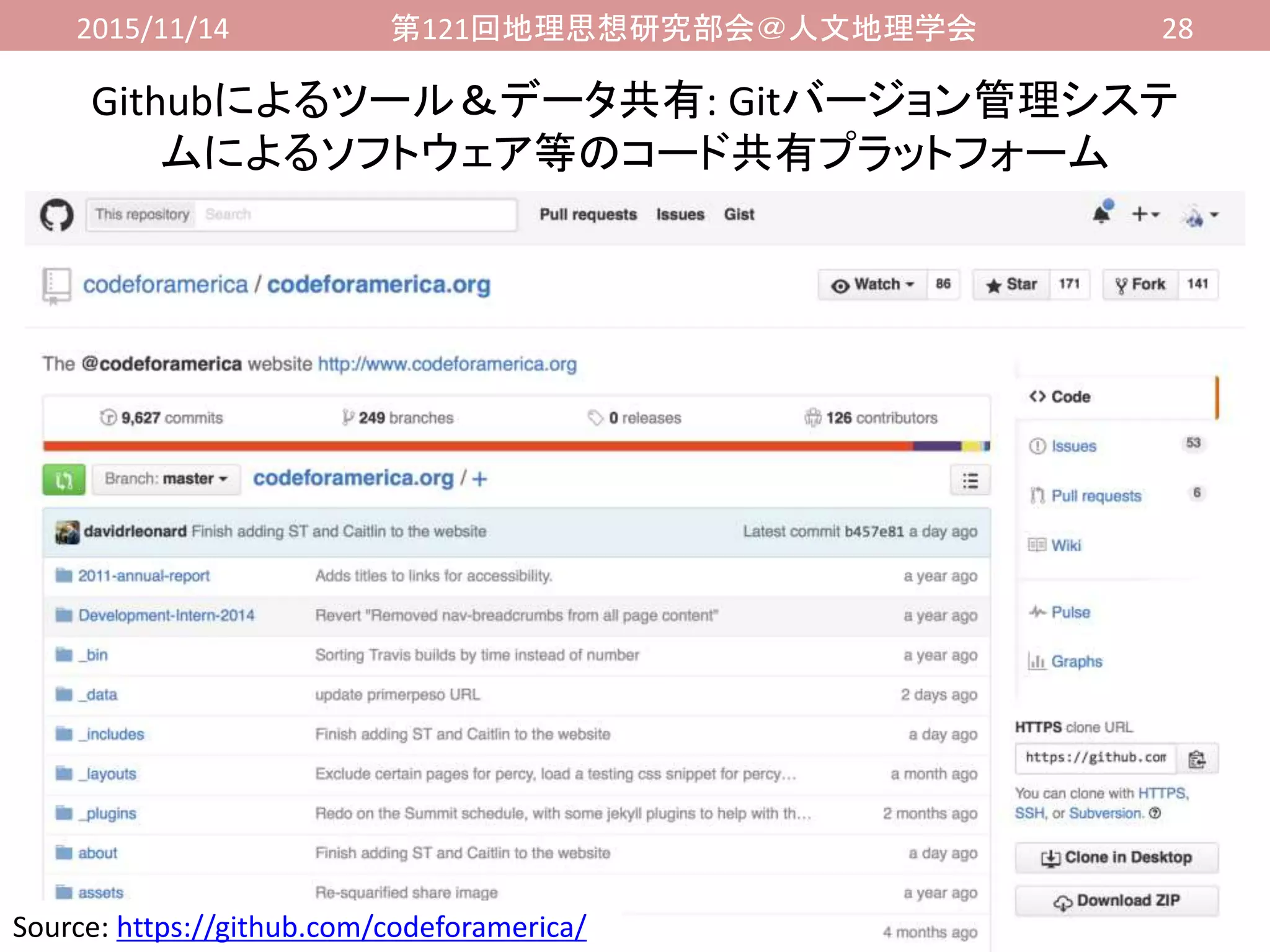Viewport: 1270px width, 952px height.
Task: Open the davidrleonard author link
Action: (x=135, y=531)
